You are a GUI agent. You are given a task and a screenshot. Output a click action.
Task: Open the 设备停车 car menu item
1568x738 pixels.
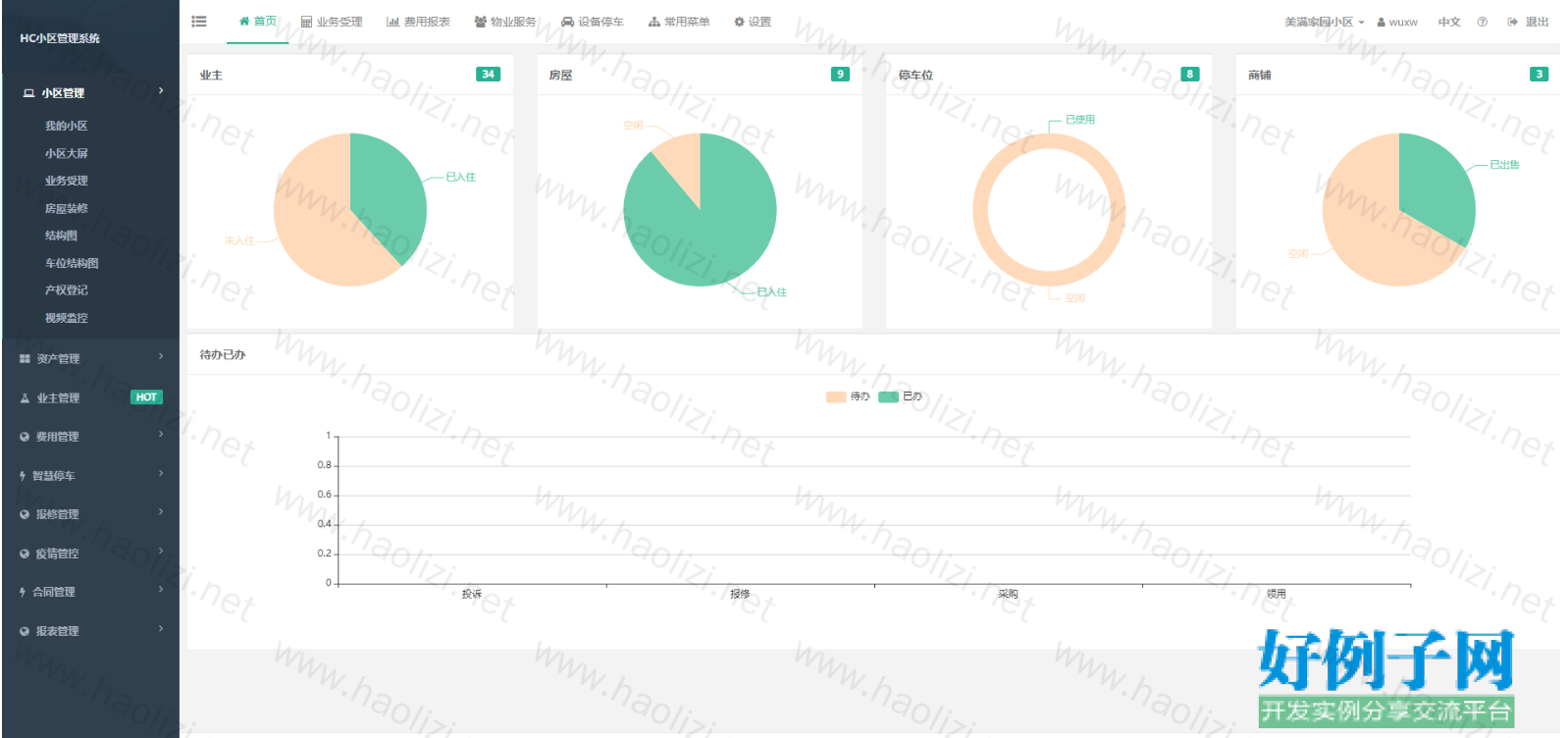pos(593,22)
